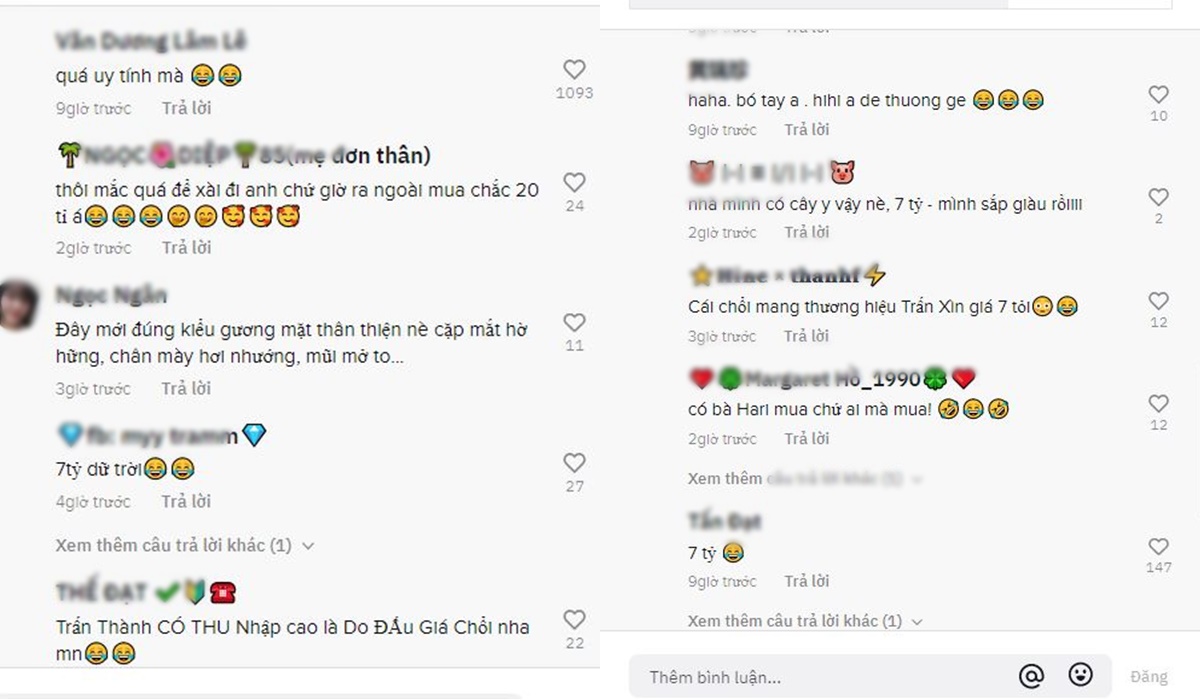The width and height of the screenshot is (1200, 700).
Task: Expand more replies under the '7 tỷ' comment
Action: 805,621
